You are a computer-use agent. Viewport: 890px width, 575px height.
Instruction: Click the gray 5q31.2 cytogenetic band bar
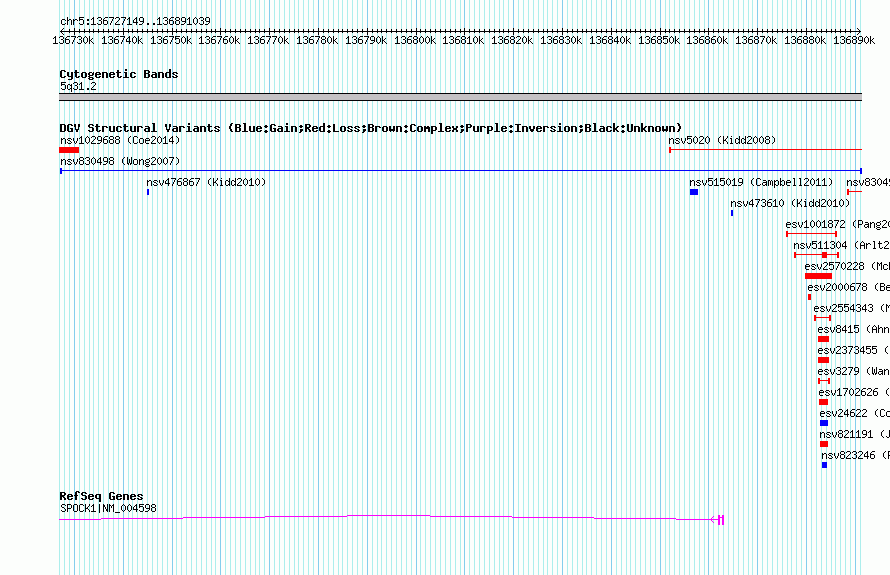[x=460, y=97]
